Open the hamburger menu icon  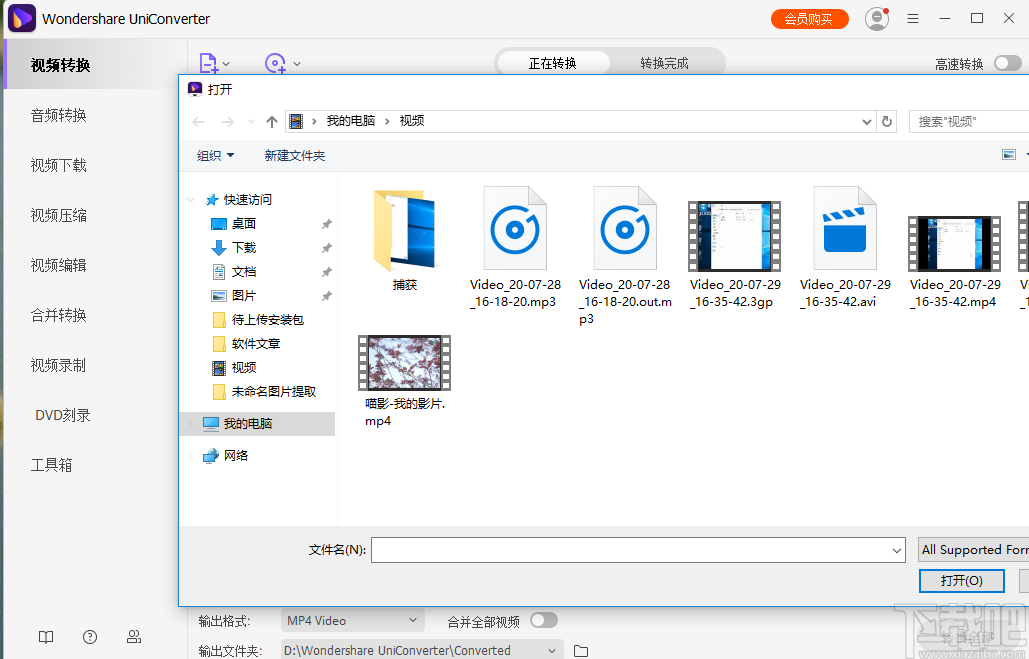(x=913, y=18)
